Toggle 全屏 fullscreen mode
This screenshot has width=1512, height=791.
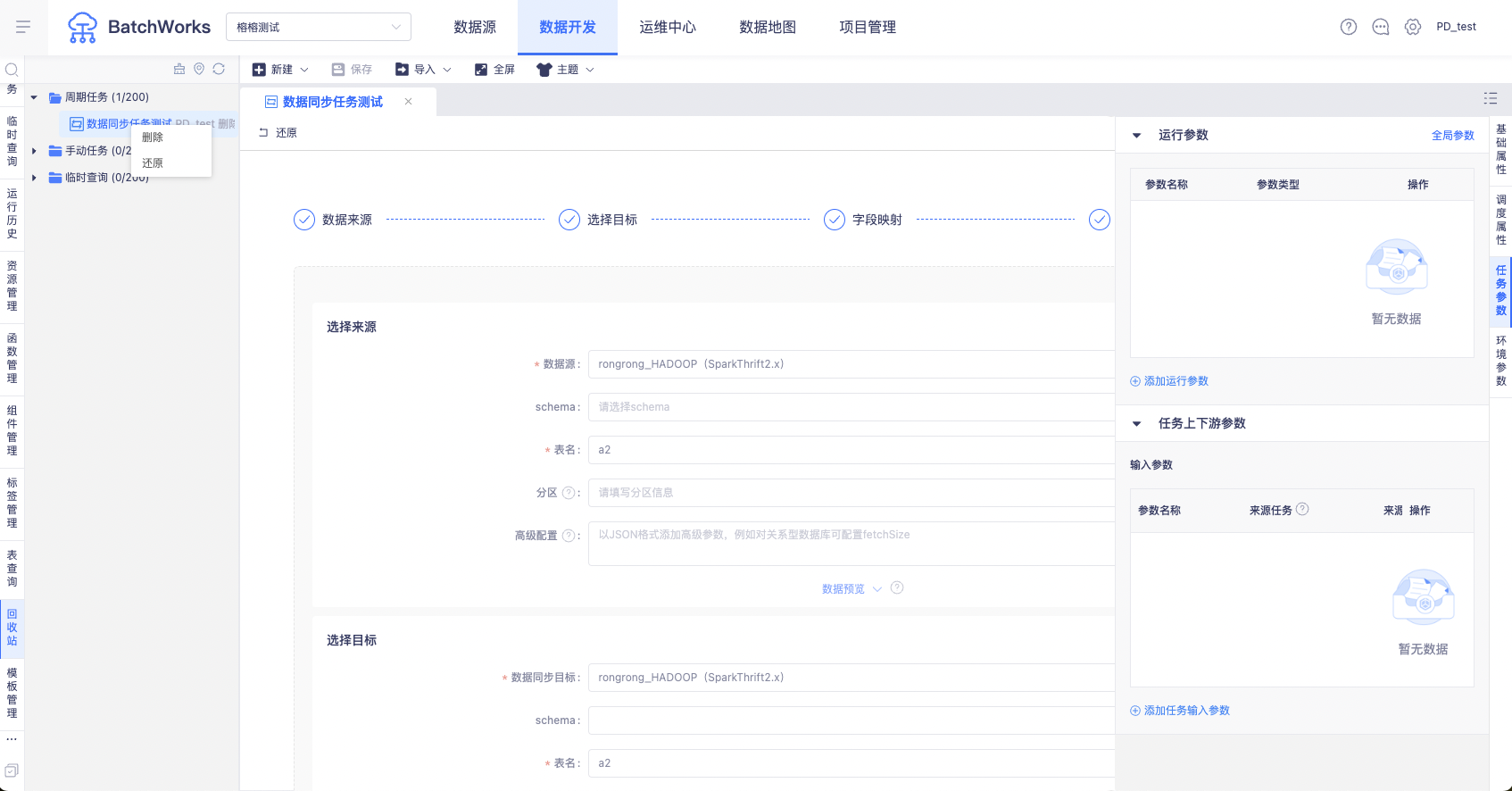point(494,69)
